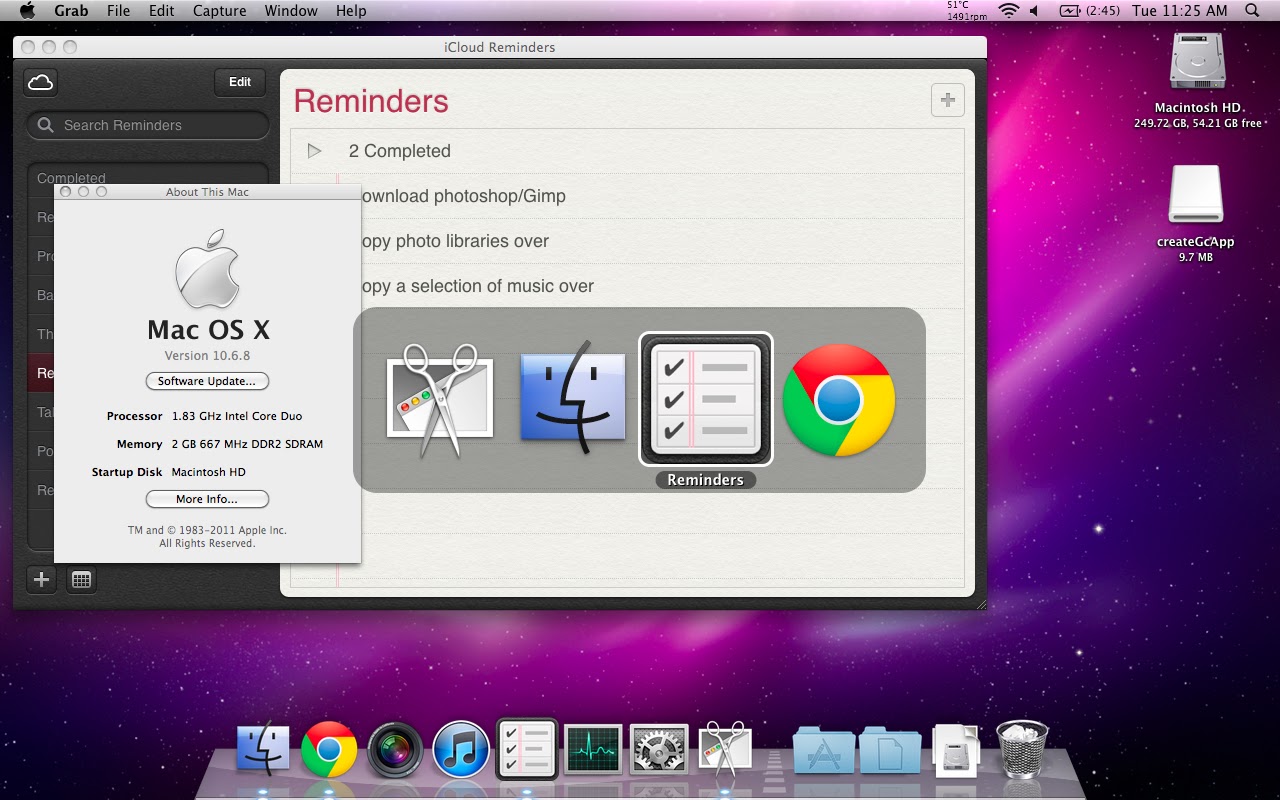Screen dimensions: 1280x800
Task: Open the iCloud cloud button in Reminders
Action: 41,82
